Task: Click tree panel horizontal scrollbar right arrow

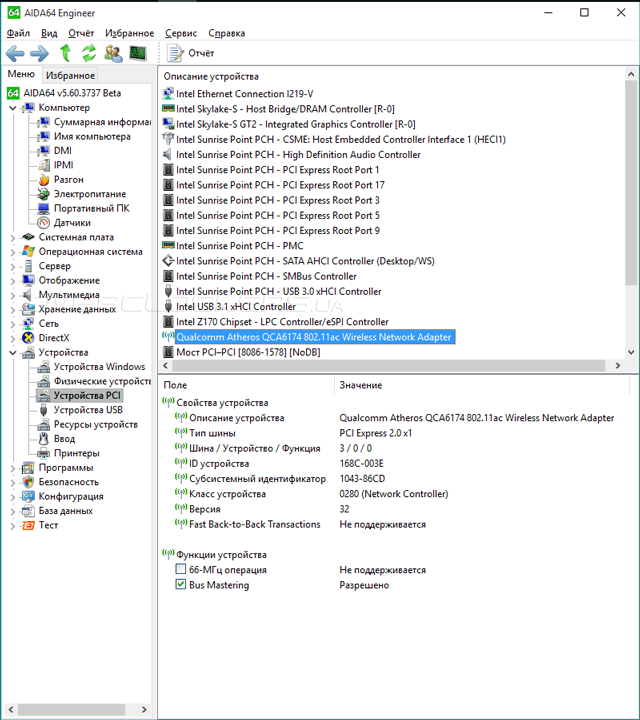Action: [x=144, y=709]
